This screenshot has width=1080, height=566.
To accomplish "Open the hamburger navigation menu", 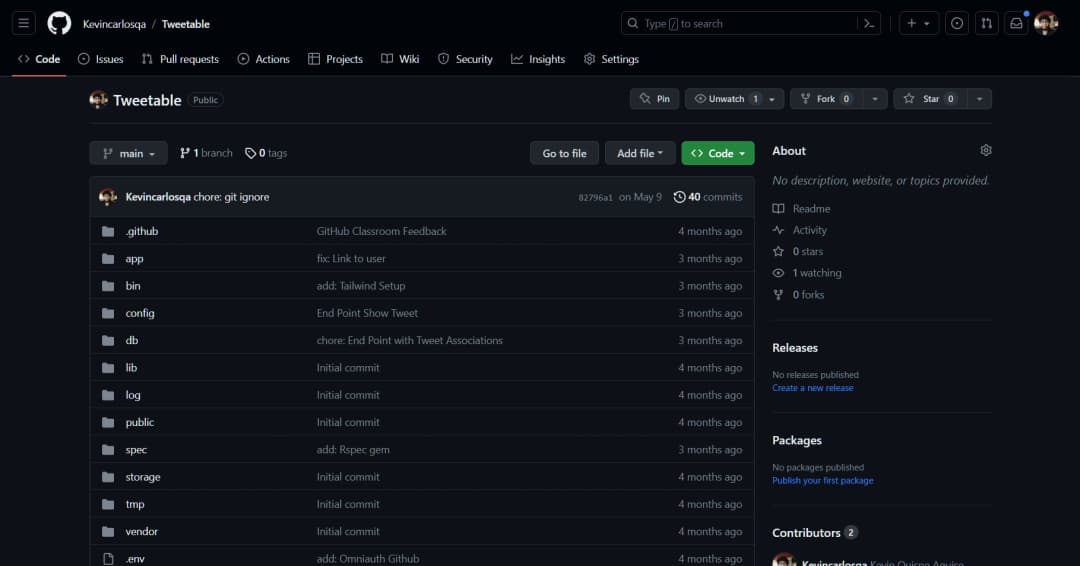I will coord(23,23).
